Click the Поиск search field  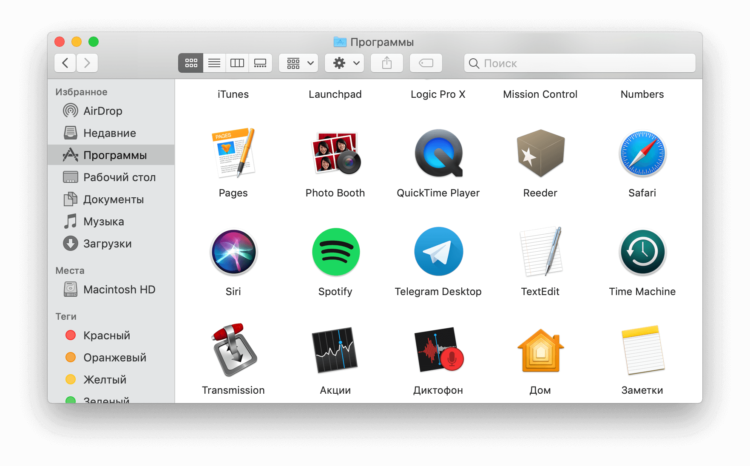[x=580, y=63]
